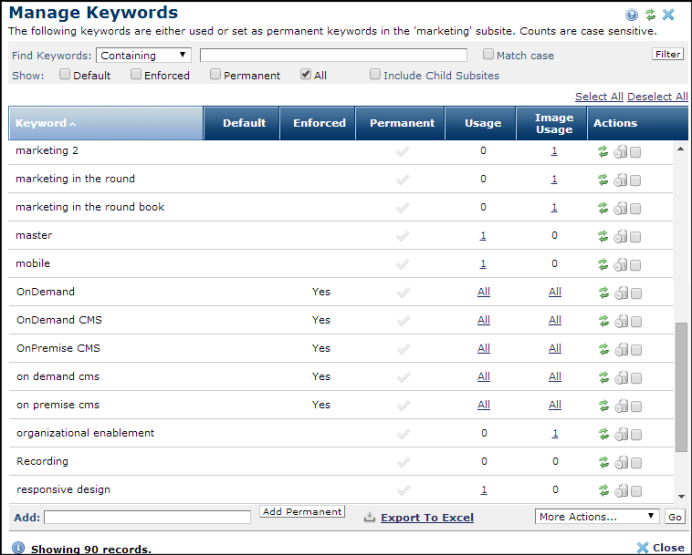Image resolution: width=692 pixels, height=555 pixels.
Task: Click the green refresh icon in the header
Action: click(x=650, y=15)
